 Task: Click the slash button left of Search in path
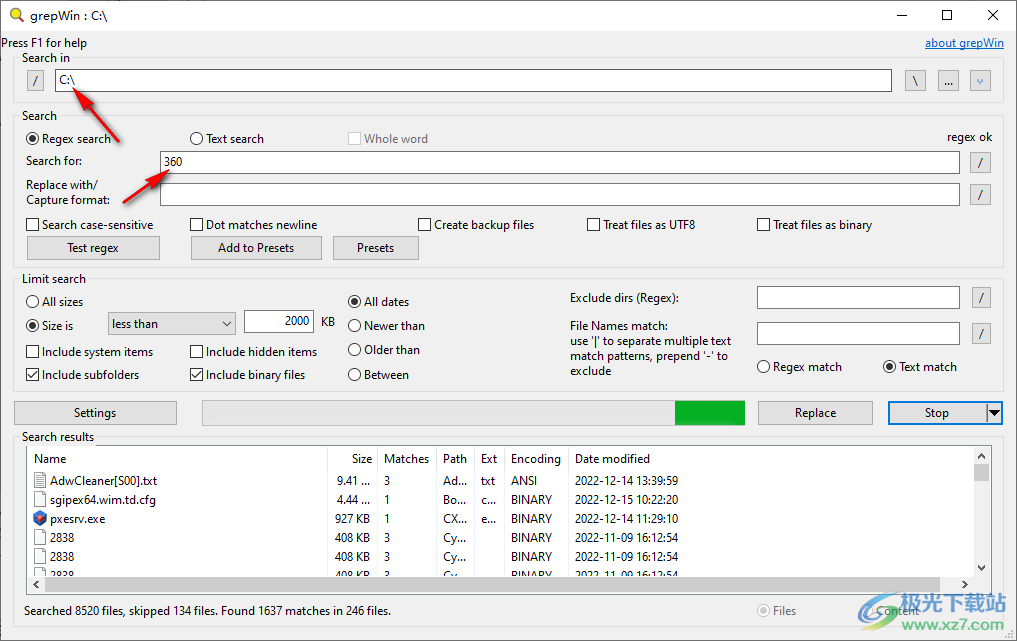coord(36,81)
